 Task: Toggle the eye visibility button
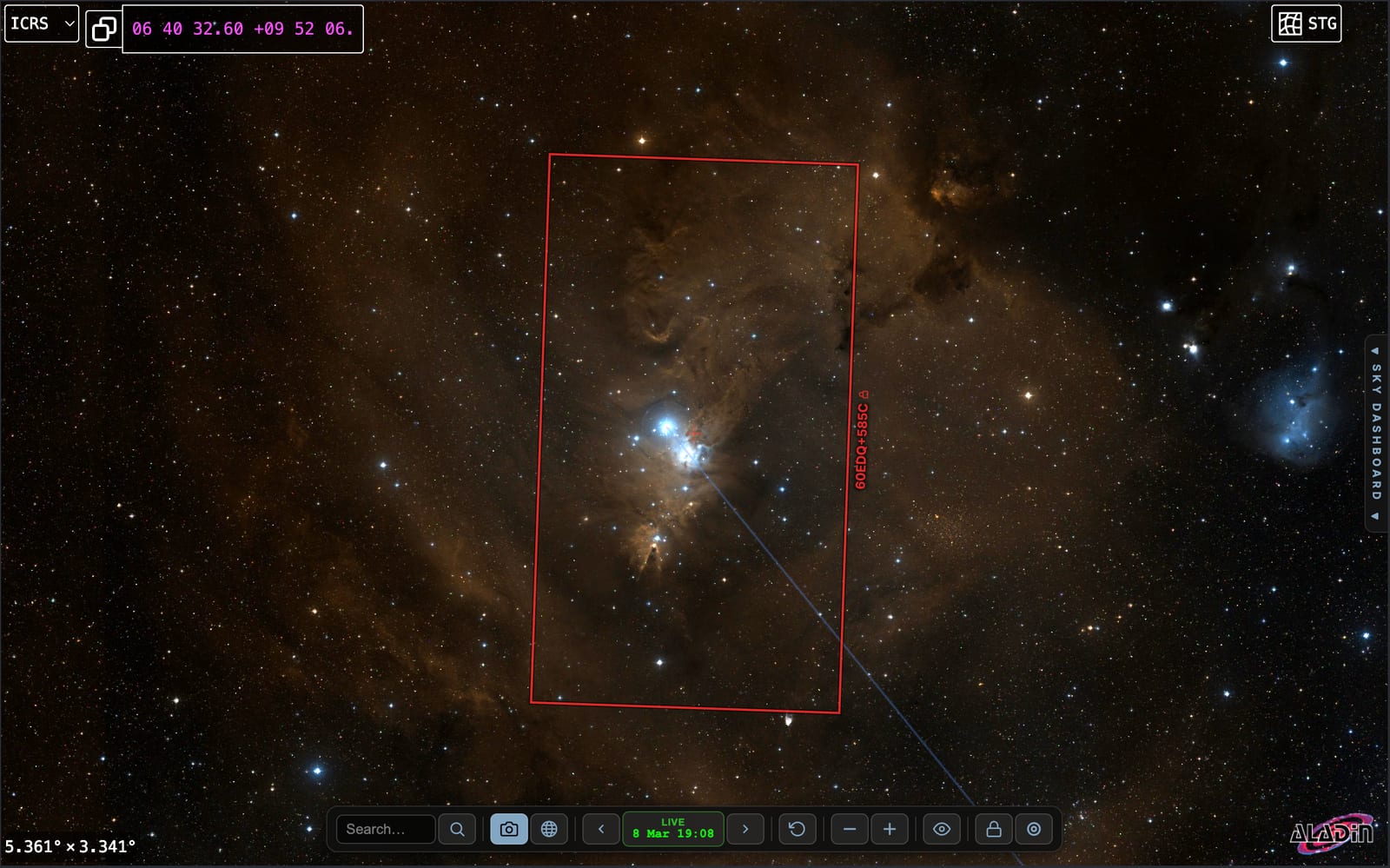[x=942, y=829]
